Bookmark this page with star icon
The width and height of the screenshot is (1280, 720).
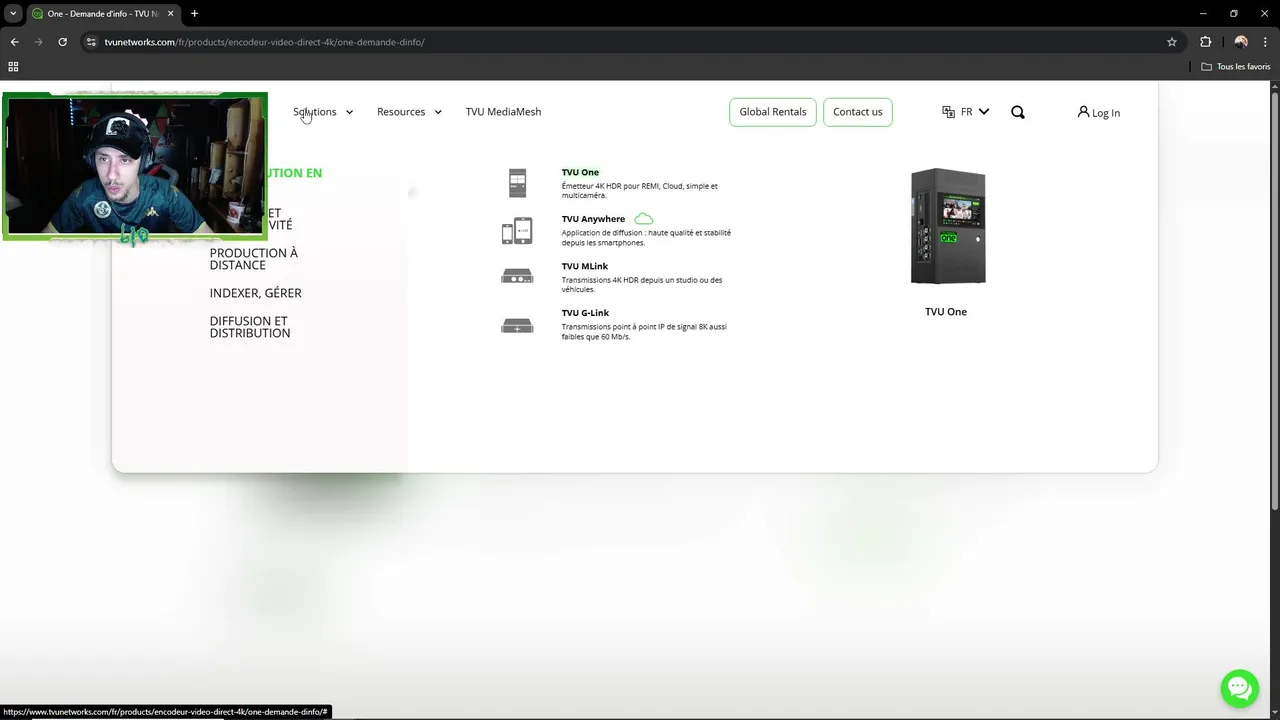(1172, 42)
